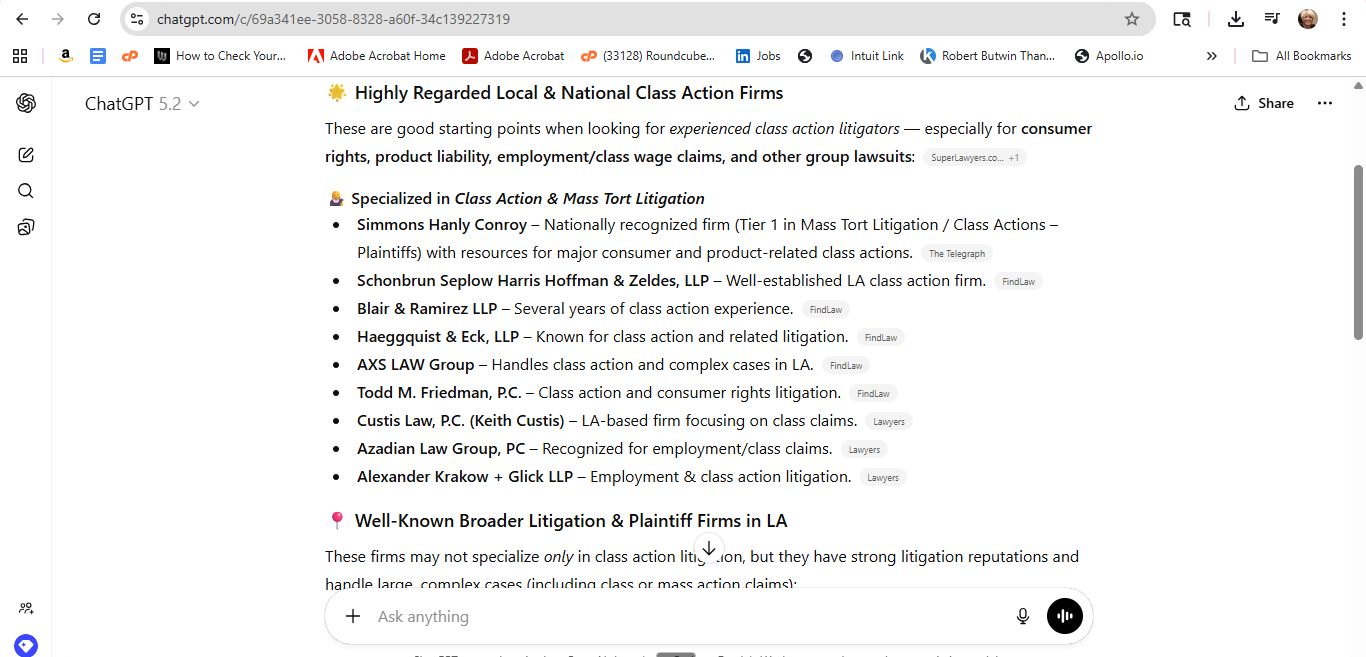Open conversation options three-dot menu
Viewport: 1366px width, 657px height.
1325,103
